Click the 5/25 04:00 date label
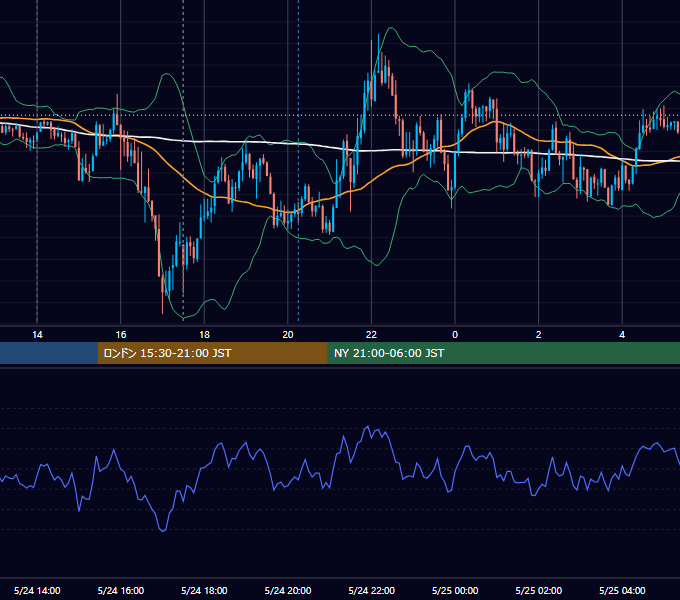 coord(622,590)
